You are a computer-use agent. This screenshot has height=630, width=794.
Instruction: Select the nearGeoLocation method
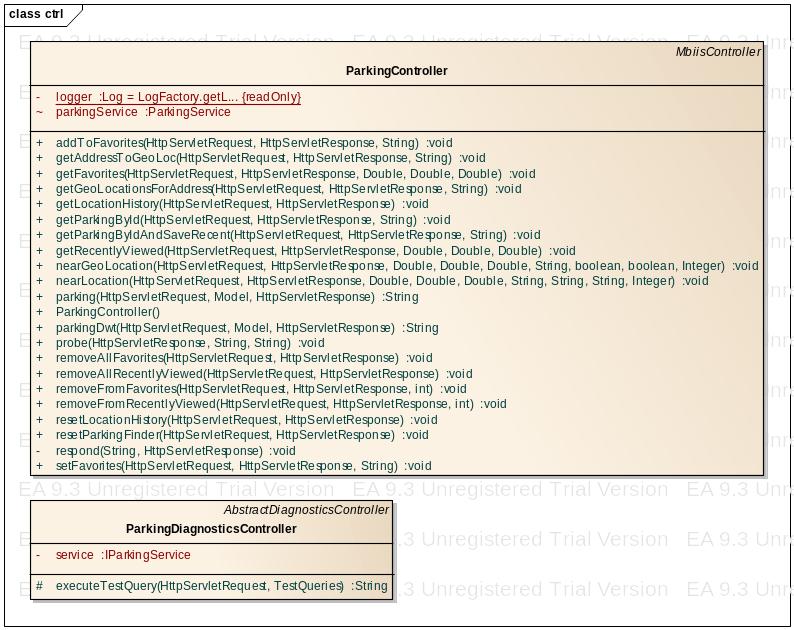[x=407, y=266]
